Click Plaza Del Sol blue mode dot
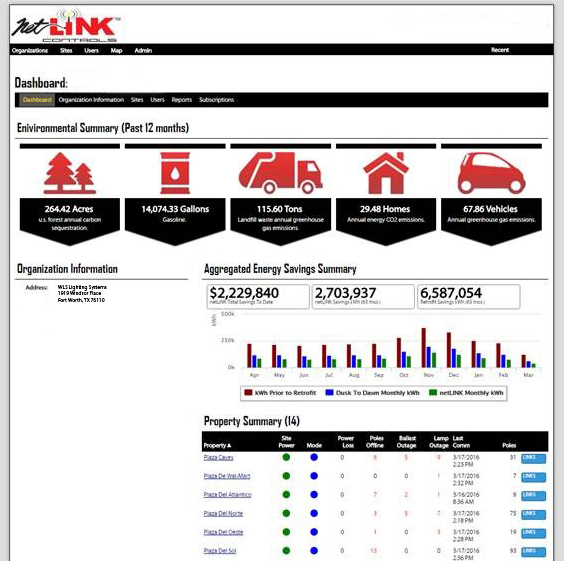The image size is (564, 561). pyautogui.click(x=314, y=551)
